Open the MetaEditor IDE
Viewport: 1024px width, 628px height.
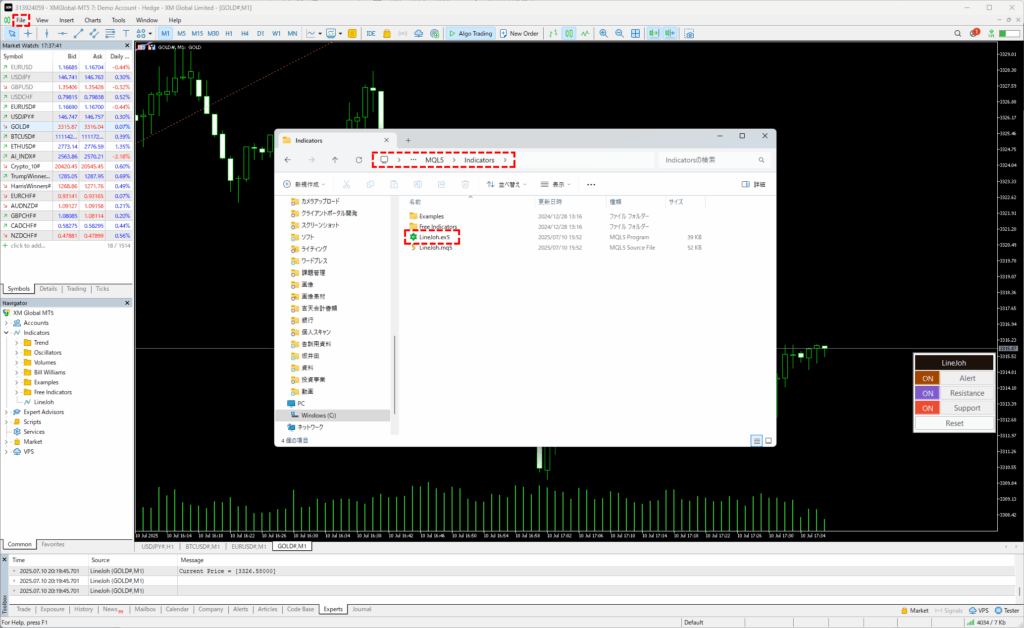coord(371,33)
